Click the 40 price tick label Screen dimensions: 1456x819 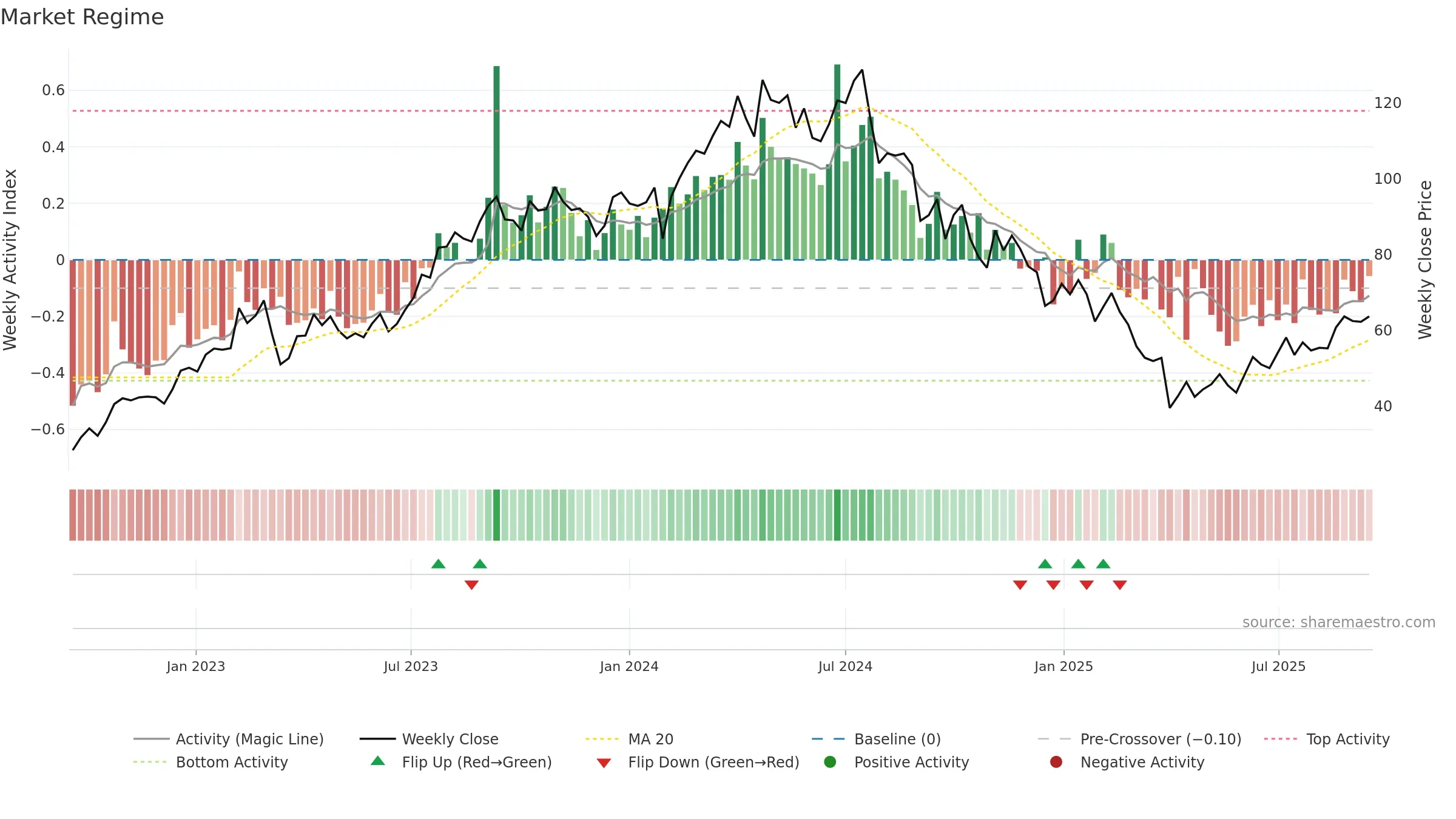tap(1383, 406)
